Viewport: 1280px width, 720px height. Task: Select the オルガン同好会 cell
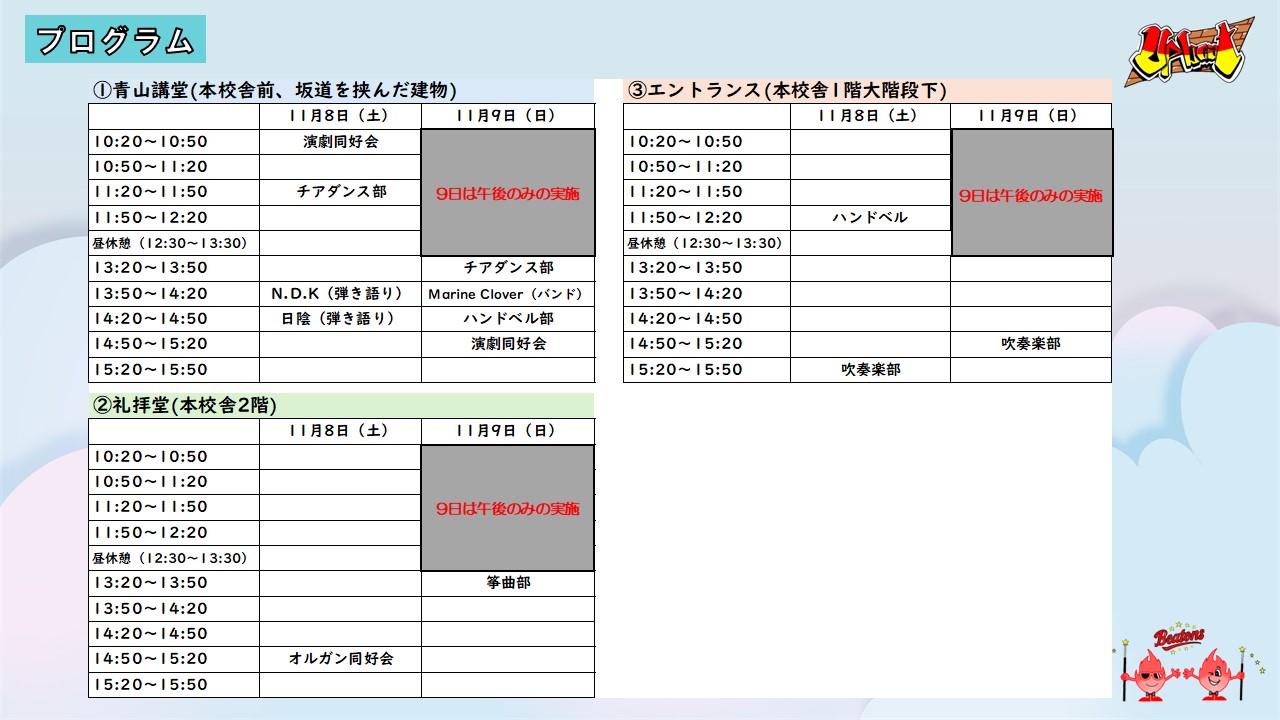[x=341, y=659]
